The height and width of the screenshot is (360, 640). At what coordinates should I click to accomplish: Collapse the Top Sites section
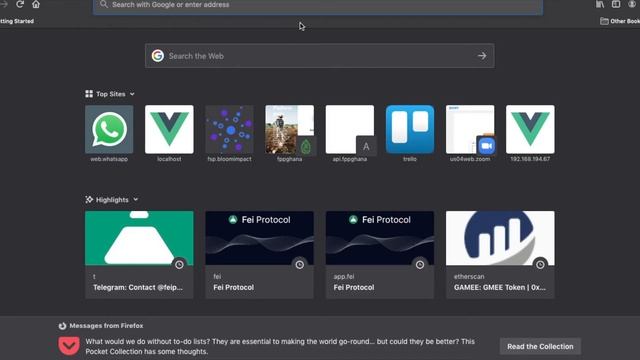(132, 94)
